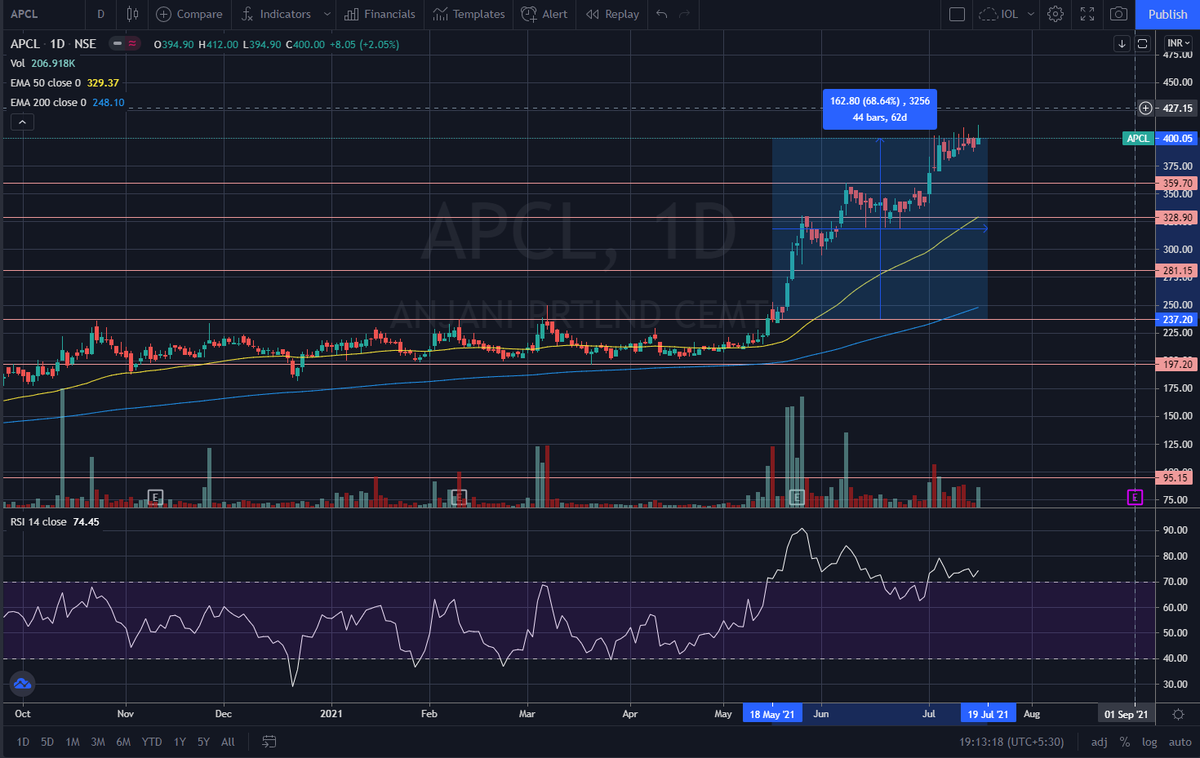Click the earnings E marker near June

point(797,497)
